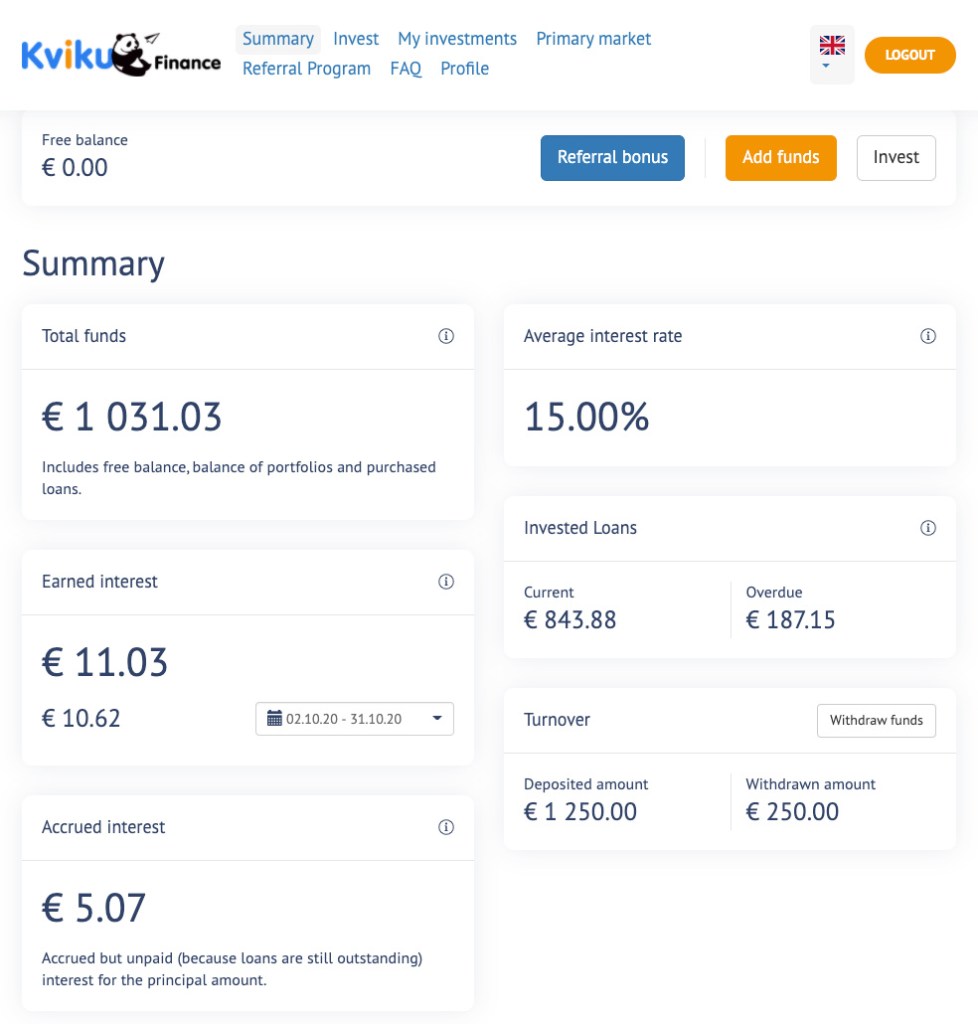Go to the FAQ section
Image resolution: width=978 pixels, height=1024 pixels.
pos(405,68)
